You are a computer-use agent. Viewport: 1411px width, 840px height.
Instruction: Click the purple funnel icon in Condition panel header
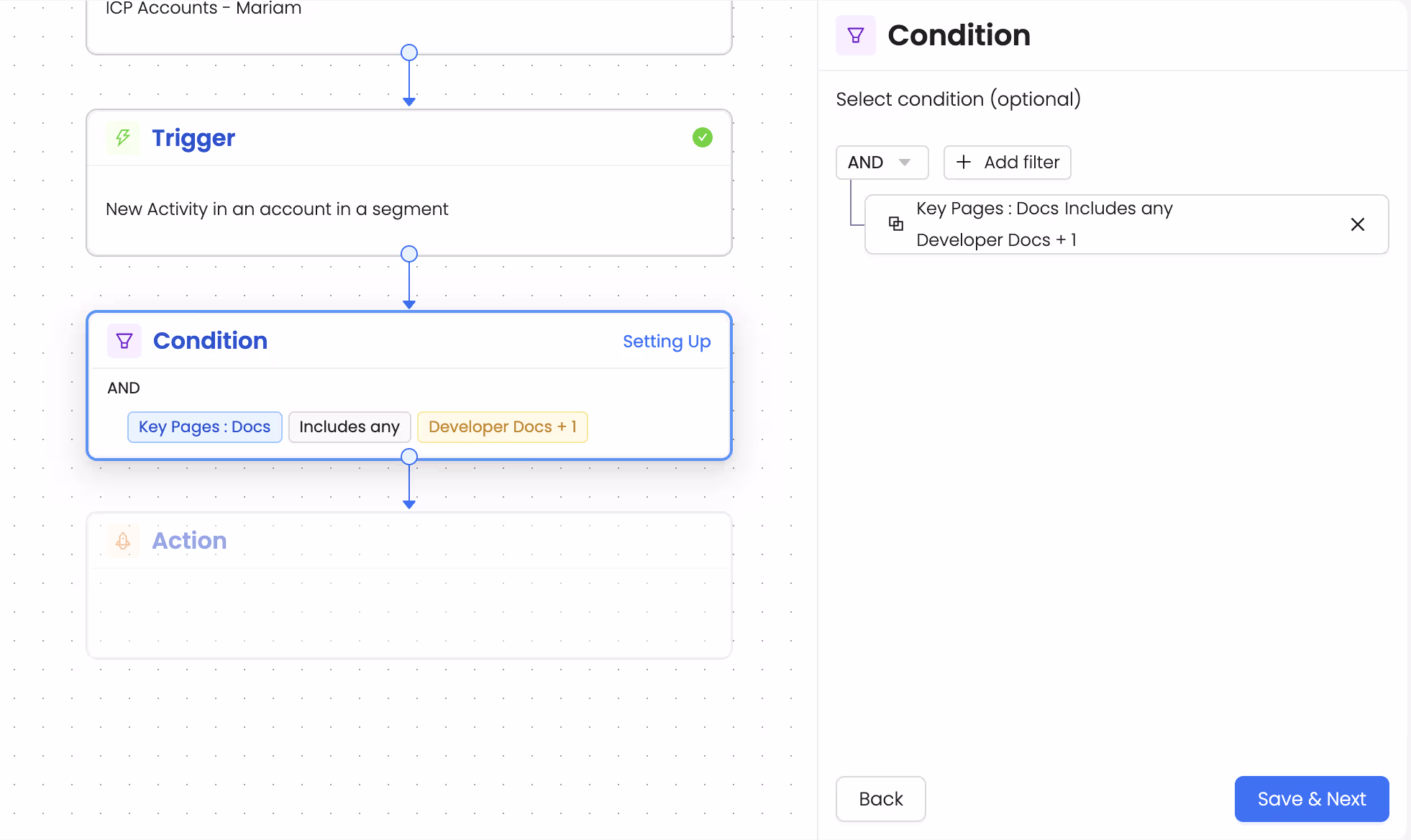point(856,35)
